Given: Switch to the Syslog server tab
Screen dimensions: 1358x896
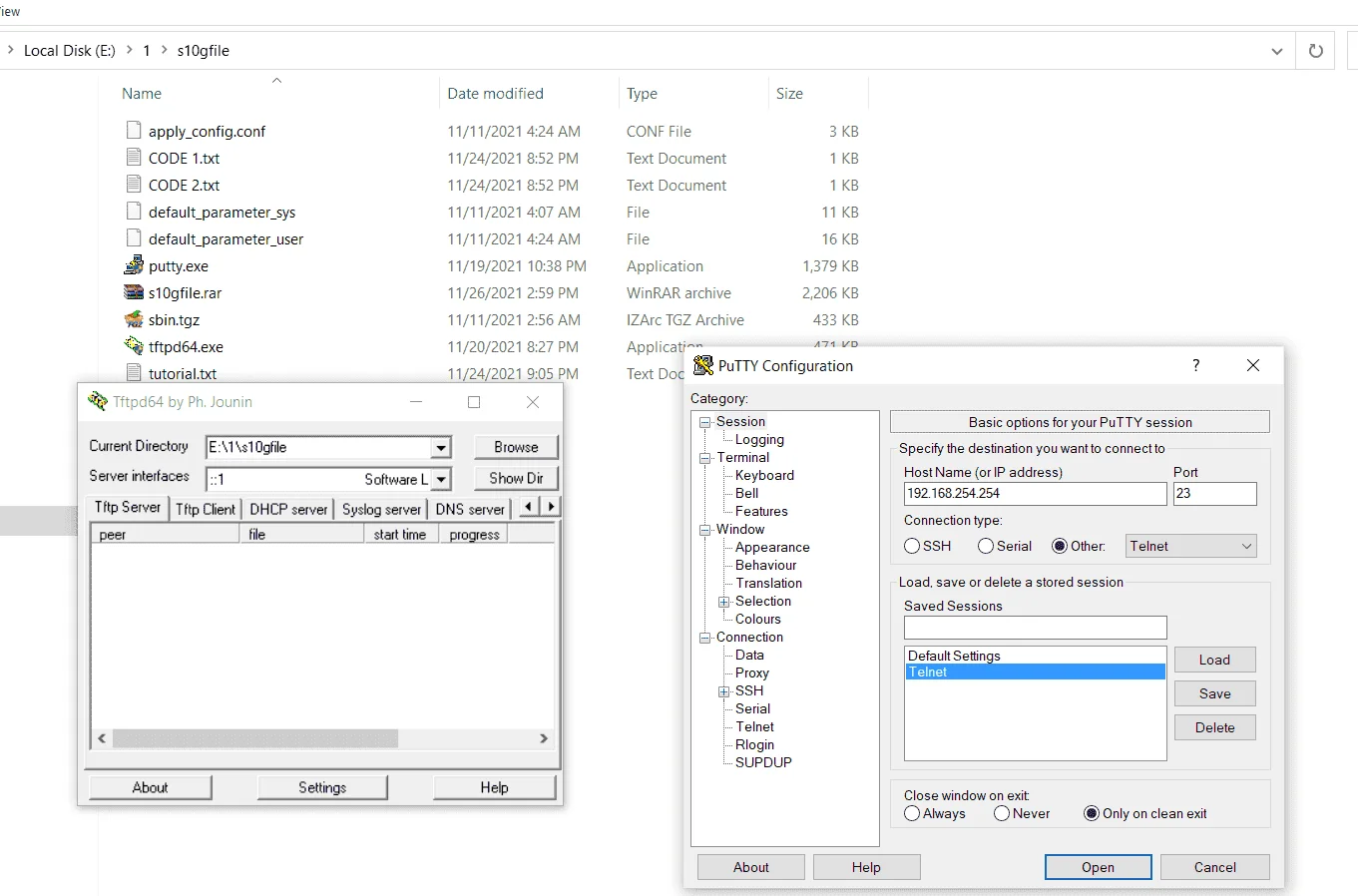Looking at the screenshot, I should (x=381, y=509).
